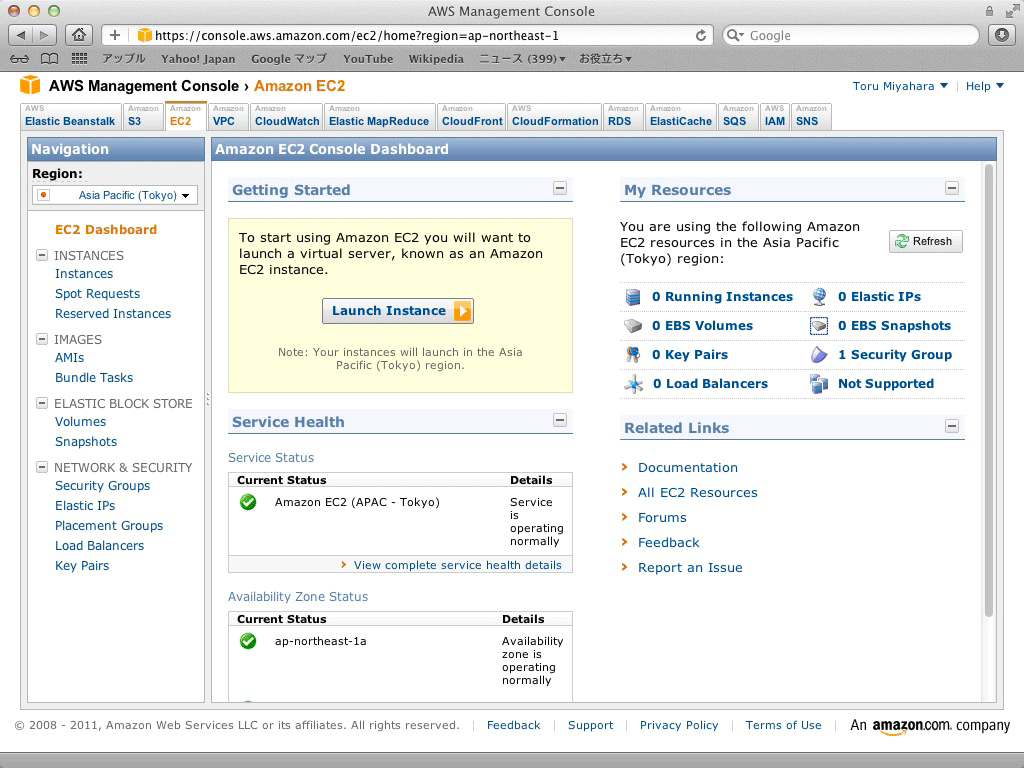Click the Tokyo region flag icon
Screen dimensions: 1024x768
tap(43, 195)
